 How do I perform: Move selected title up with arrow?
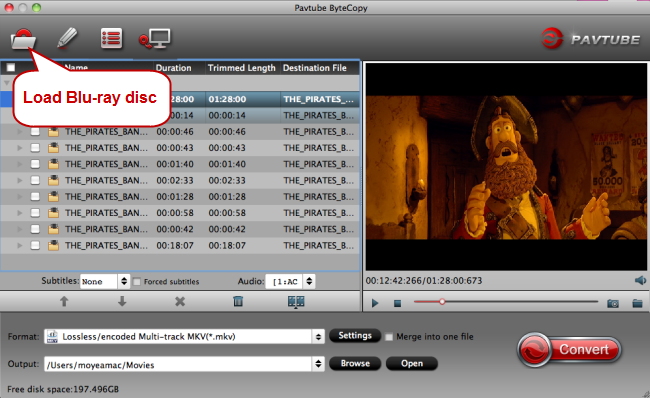coord(64,301)
